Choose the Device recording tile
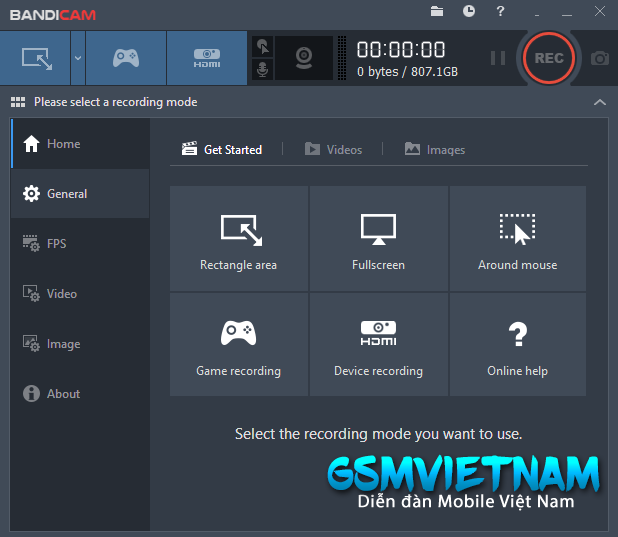This screenshot has height=537, width=618. tap(378, 344)
